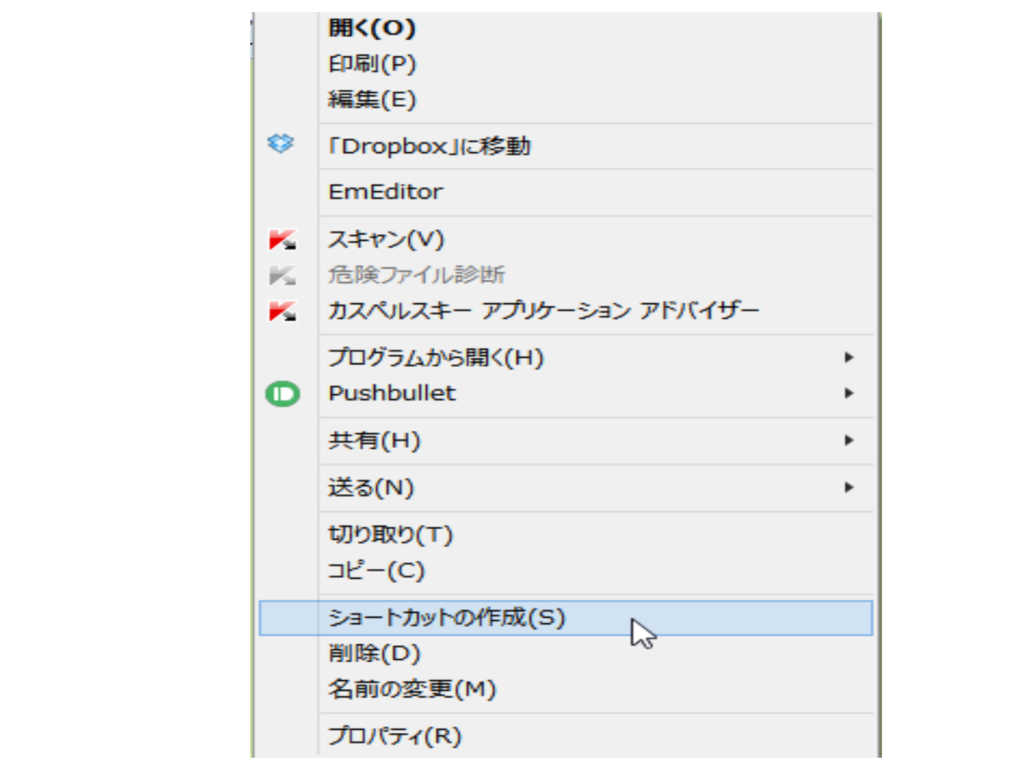Click Kaspersky icon beside スキャン(V)
The height and width of the screenshot is (768, 1024).
(x=282, y=240)
